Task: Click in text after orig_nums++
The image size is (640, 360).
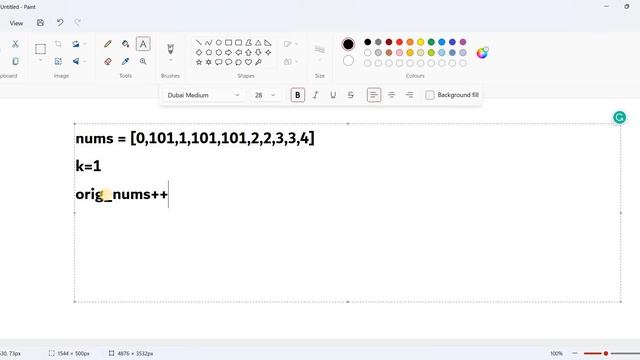Action: pos(168,194)
